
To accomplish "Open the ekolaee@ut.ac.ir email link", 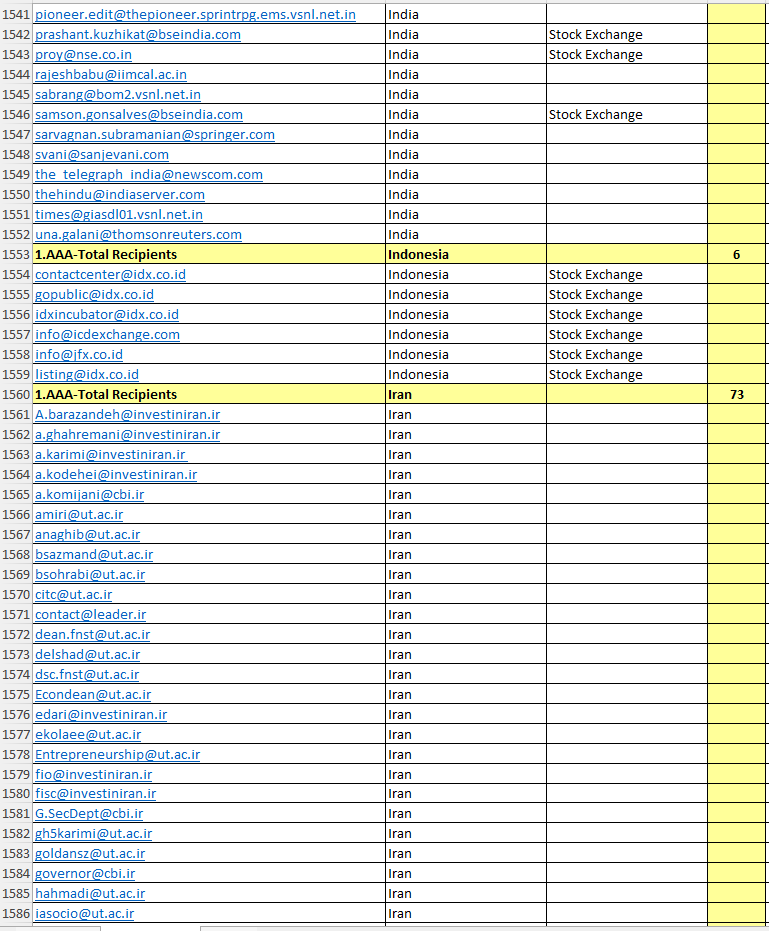I will (x=88, y=734).
